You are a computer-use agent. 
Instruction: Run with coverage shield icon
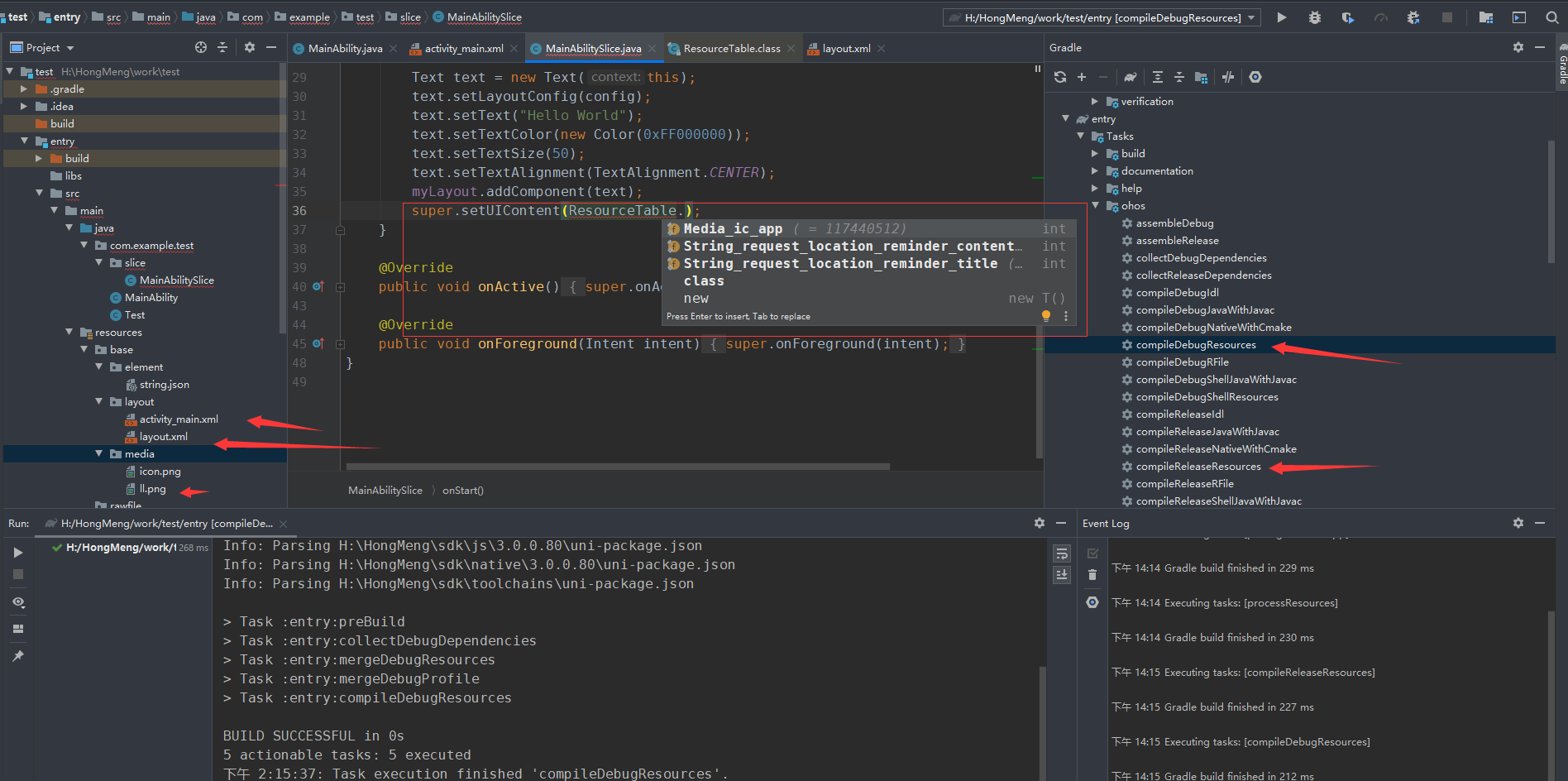click(x=1347, y=17)
